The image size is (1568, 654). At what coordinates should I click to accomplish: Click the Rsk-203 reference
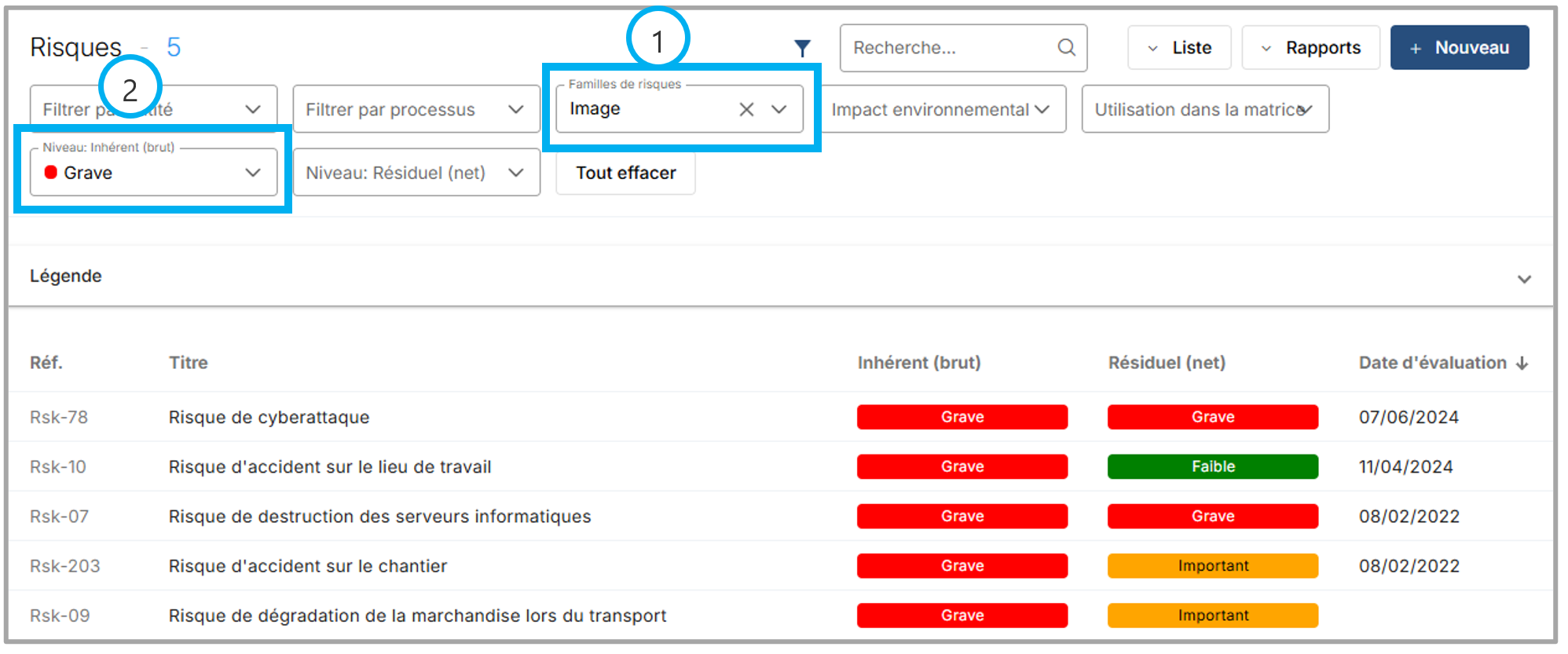pos(65,566)
